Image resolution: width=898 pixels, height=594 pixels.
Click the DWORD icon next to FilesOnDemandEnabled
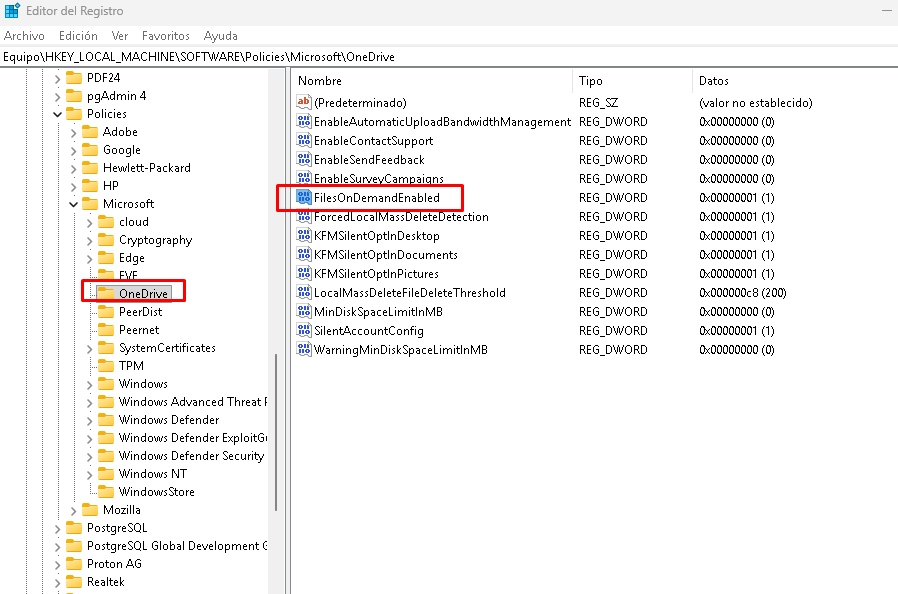pos(304,198)
